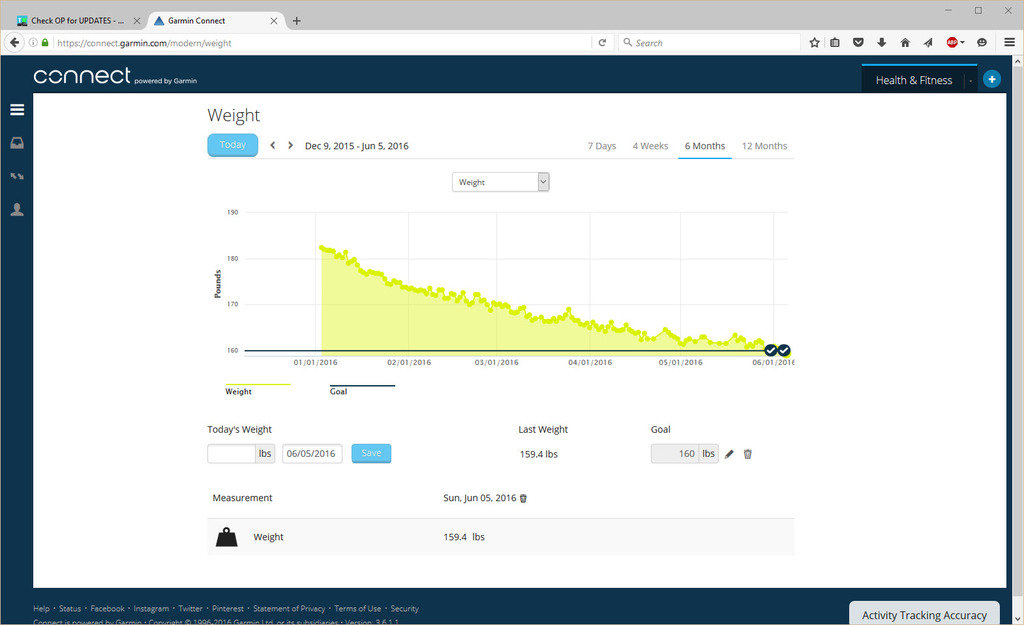
Task: Close the Garmin Connect browser tab
Action: (x=274, y=21)
